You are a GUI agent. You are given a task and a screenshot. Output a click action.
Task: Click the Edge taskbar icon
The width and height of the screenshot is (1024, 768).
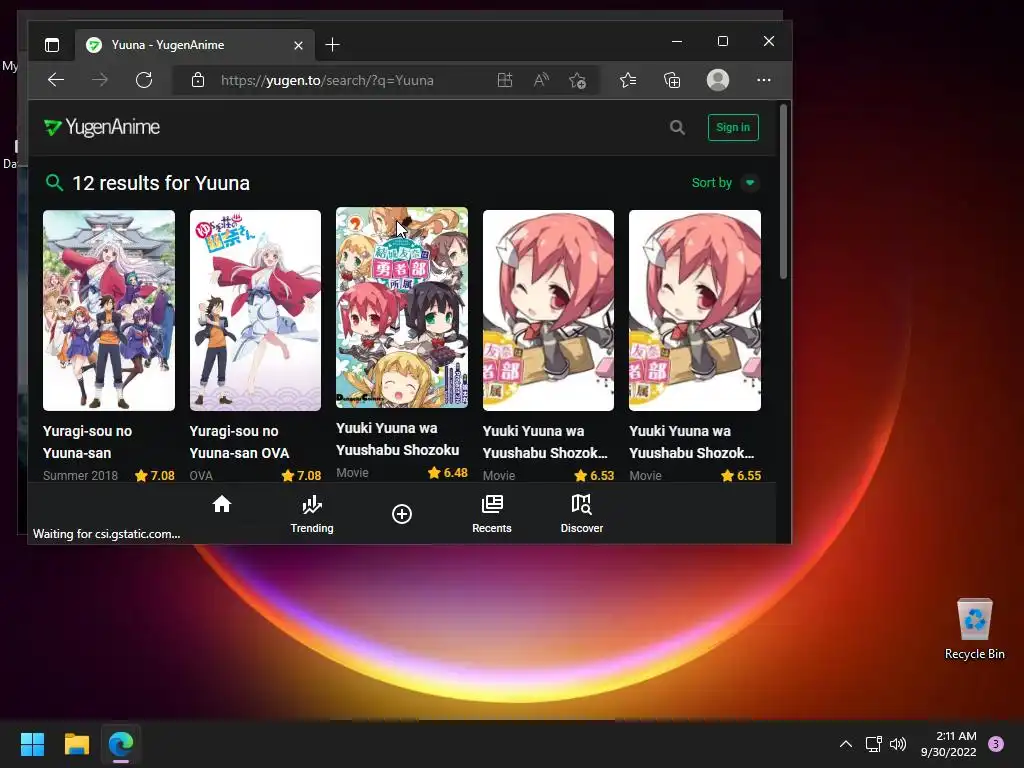[121, 744]
